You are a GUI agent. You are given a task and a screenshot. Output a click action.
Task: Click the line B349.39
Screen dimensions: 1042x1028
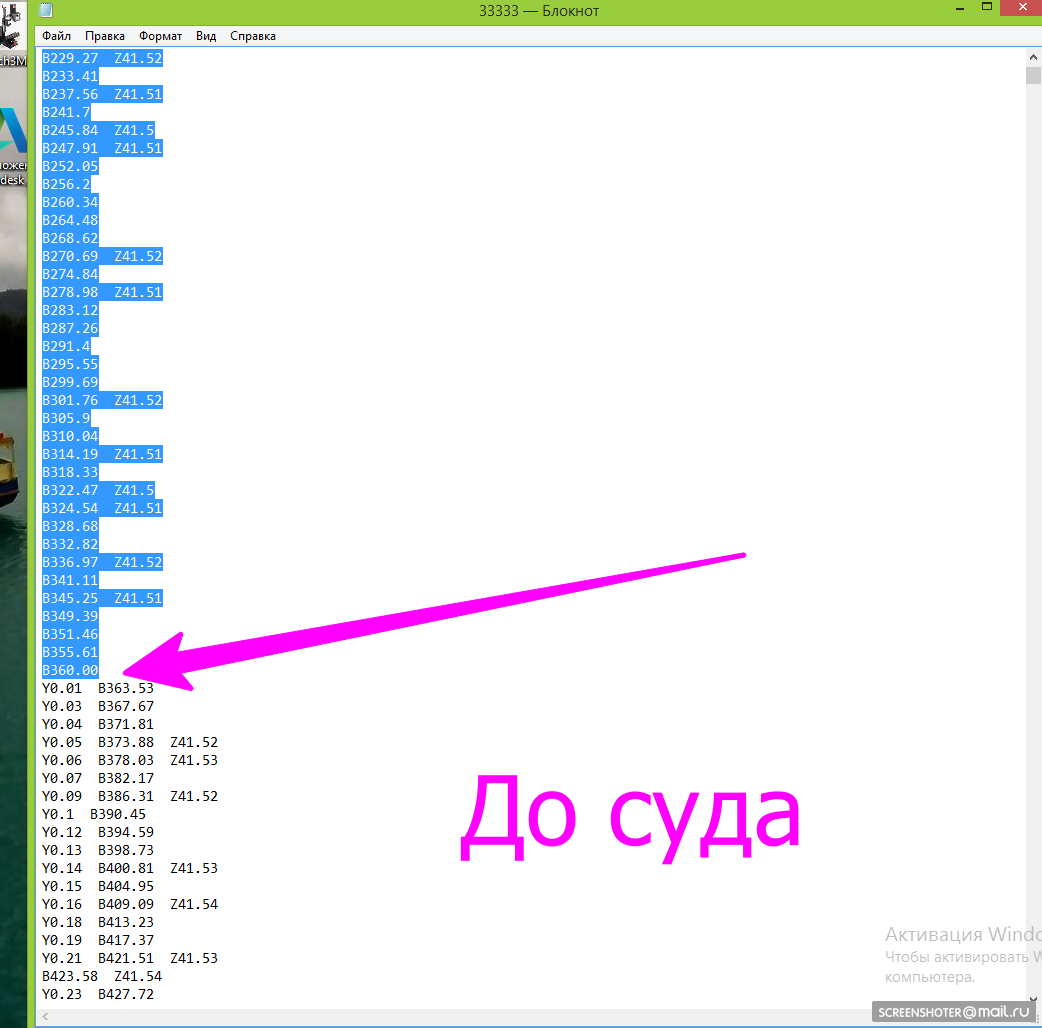(70, 616)
